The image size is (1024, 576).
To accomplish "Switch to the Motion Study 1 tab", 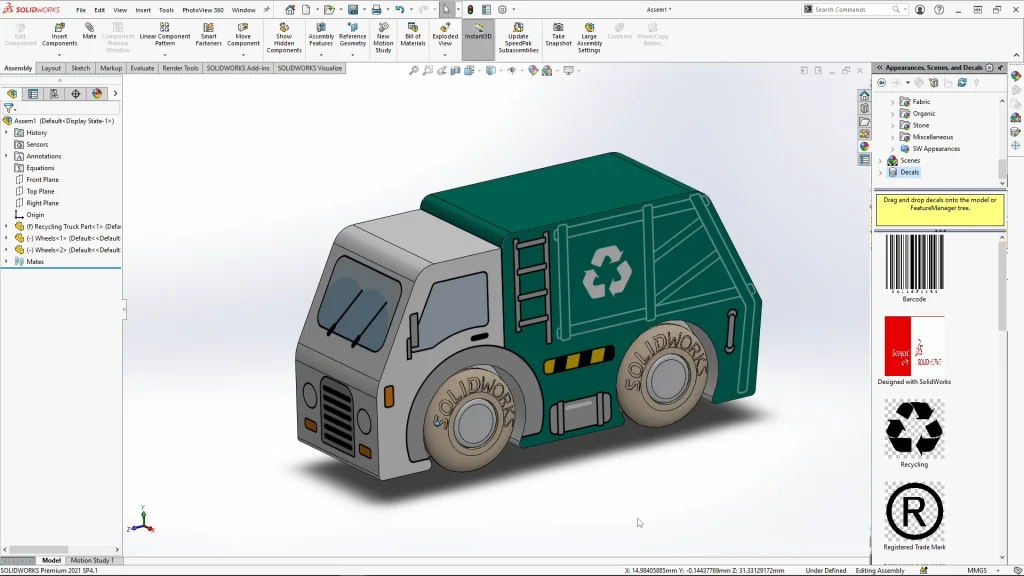I will click(x=92, y=561).
